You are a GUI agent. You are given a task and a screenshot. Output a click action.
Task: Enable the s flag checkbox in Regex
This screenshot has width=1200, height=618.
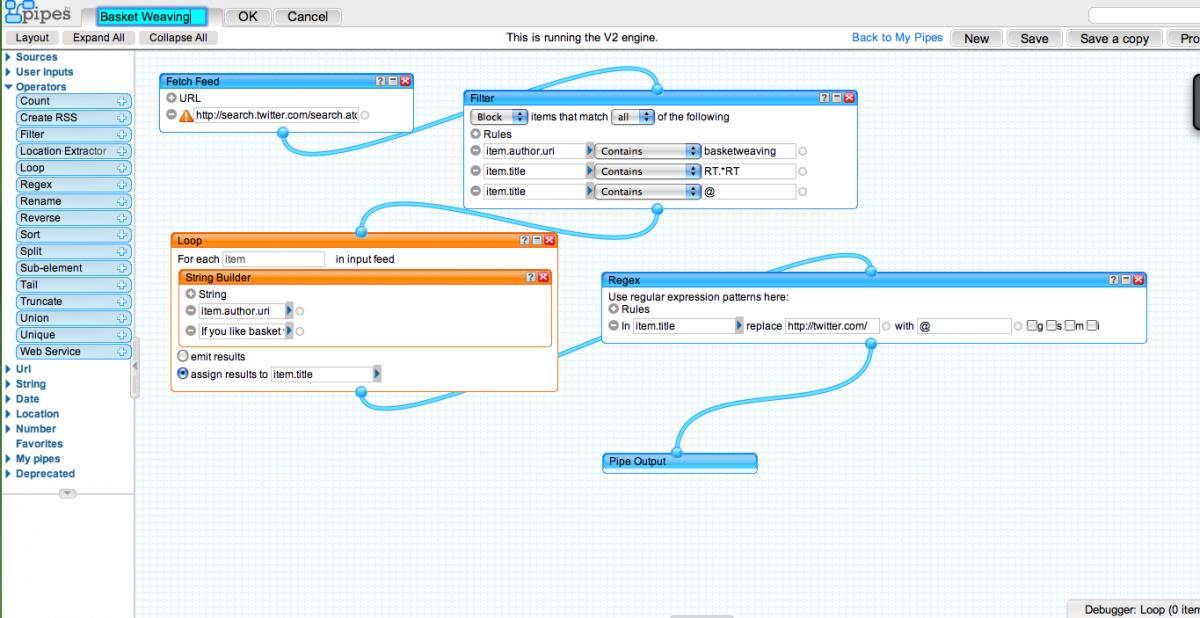(1052, 326)
